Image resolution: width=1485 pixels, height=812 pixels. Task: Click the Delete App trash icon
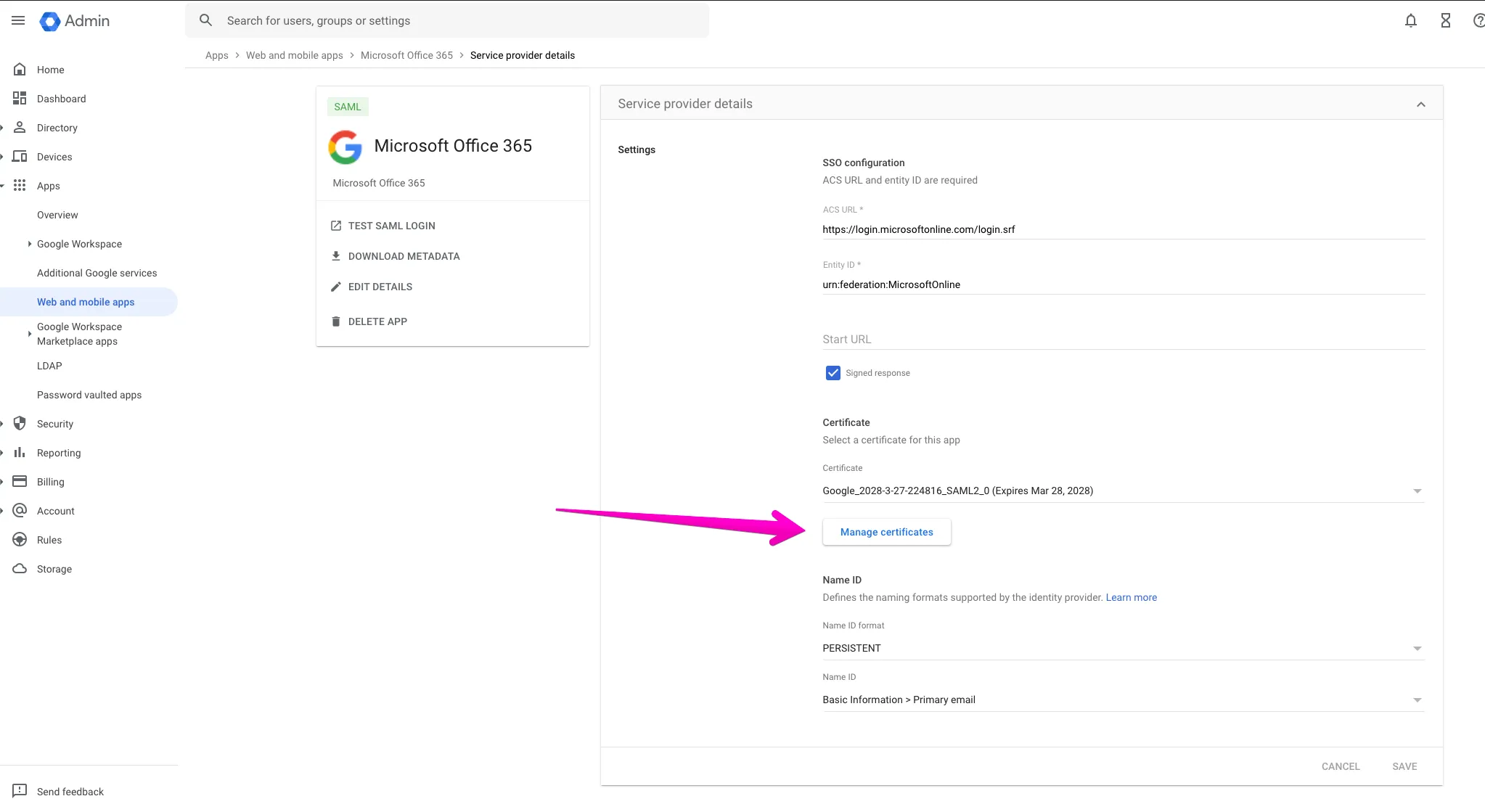335,321
